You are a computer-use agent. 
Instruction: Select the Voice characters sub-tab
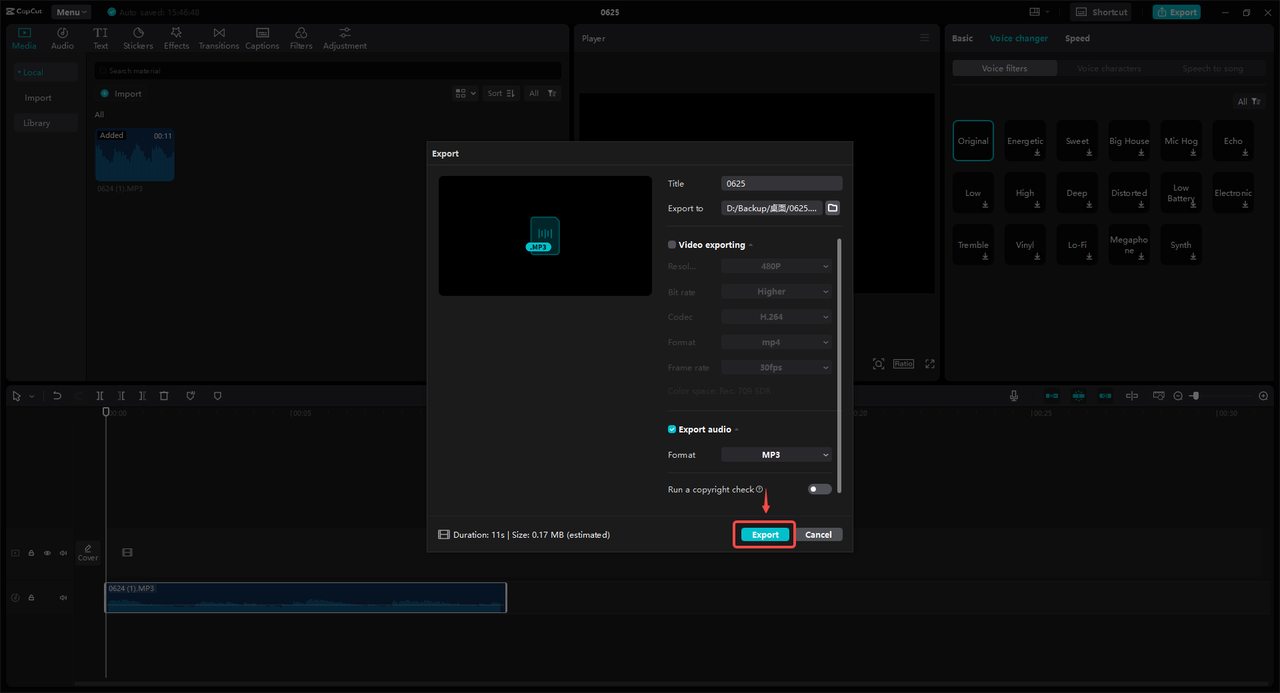tap(1109, 69)
